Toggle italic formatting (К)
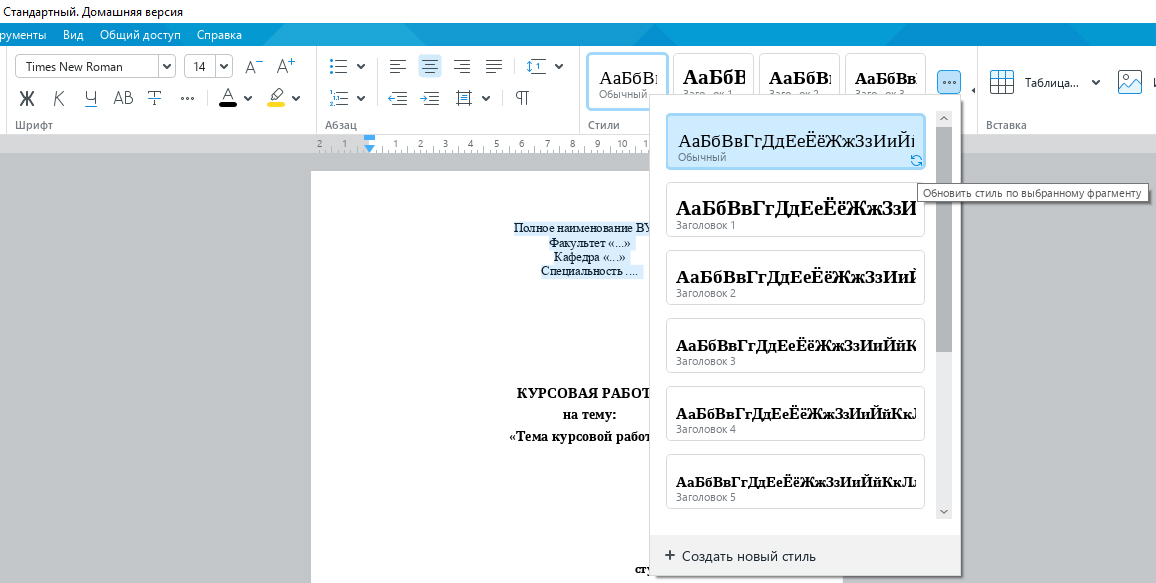Viewport: 1156px width, 583px height. tap(59, 98)
